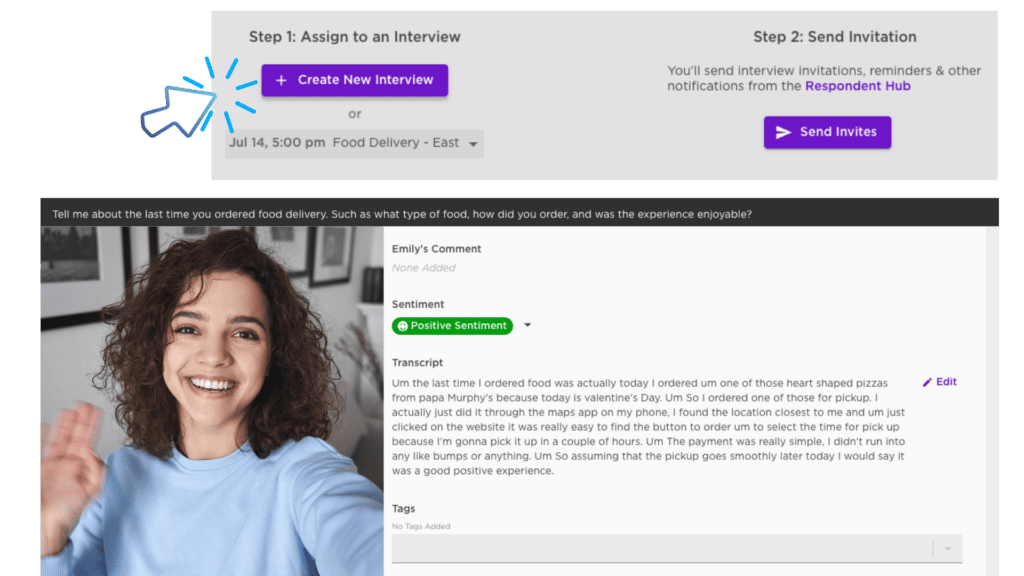Click the transcript text paragraph

click(648, 426)
